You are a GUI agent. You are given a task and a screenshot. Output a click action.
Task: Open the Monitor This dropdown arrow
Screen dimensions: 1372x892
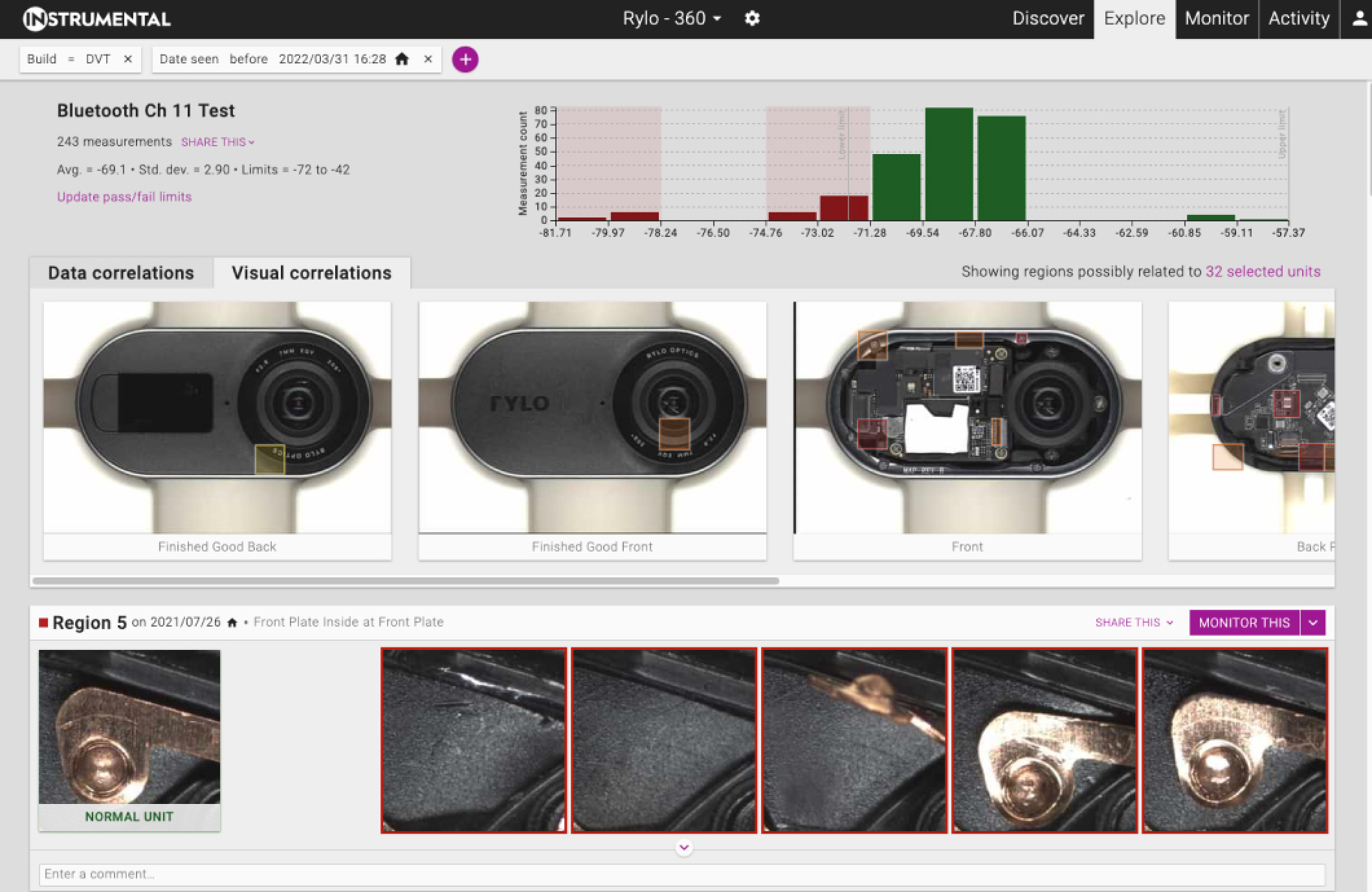coord(1313,623)
